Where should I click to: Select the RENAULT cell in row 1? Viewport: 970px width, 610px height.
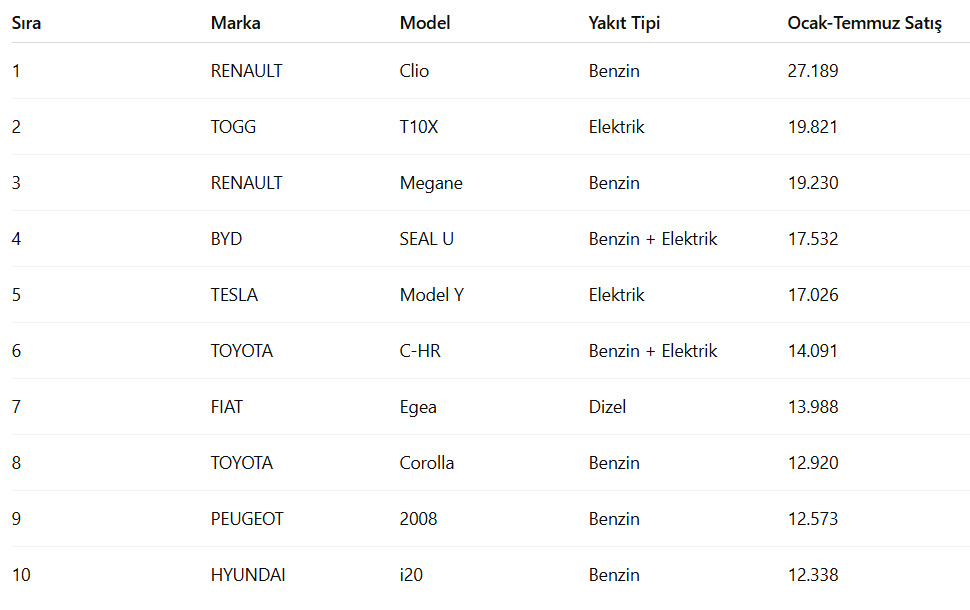[246, 71]
